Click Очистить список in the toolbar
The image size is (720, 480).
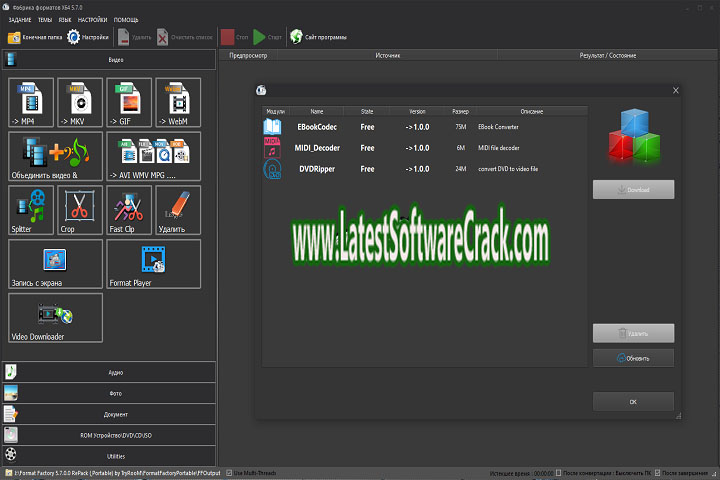[185, 37]
